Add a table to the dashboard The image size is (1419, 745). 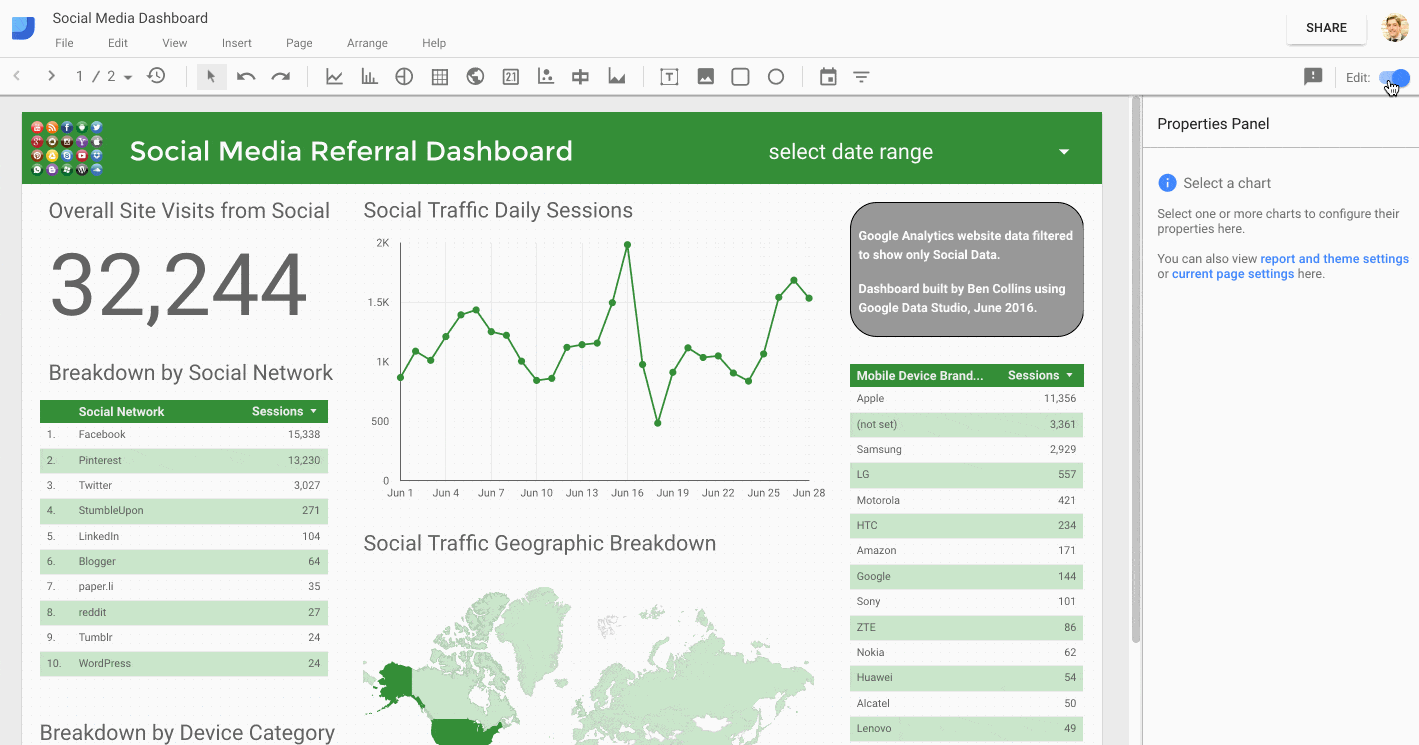(x=439, y=76)
